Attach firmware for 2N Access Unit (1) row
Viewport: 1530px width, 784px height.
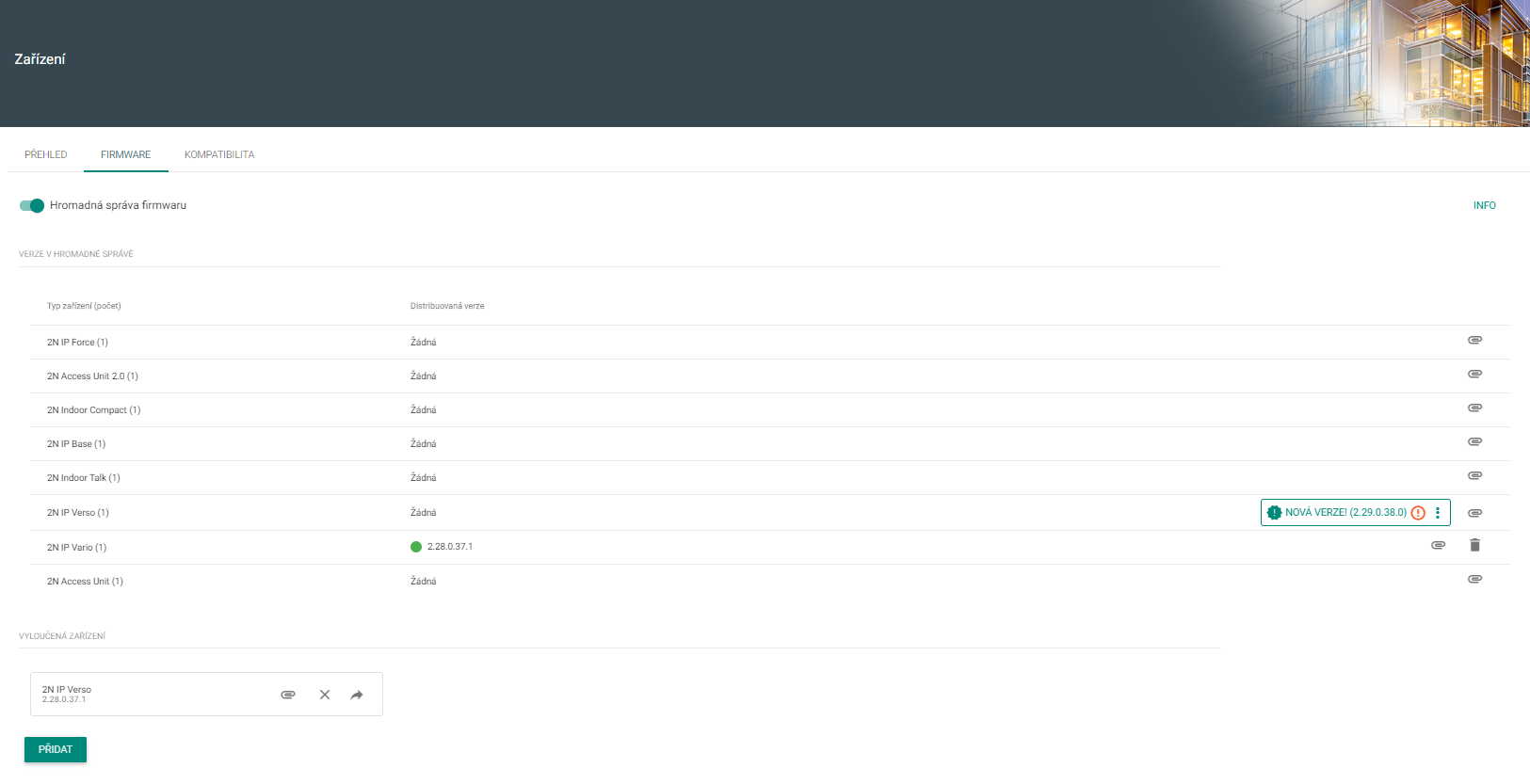pyautogui.click(x=1474, y=579)
